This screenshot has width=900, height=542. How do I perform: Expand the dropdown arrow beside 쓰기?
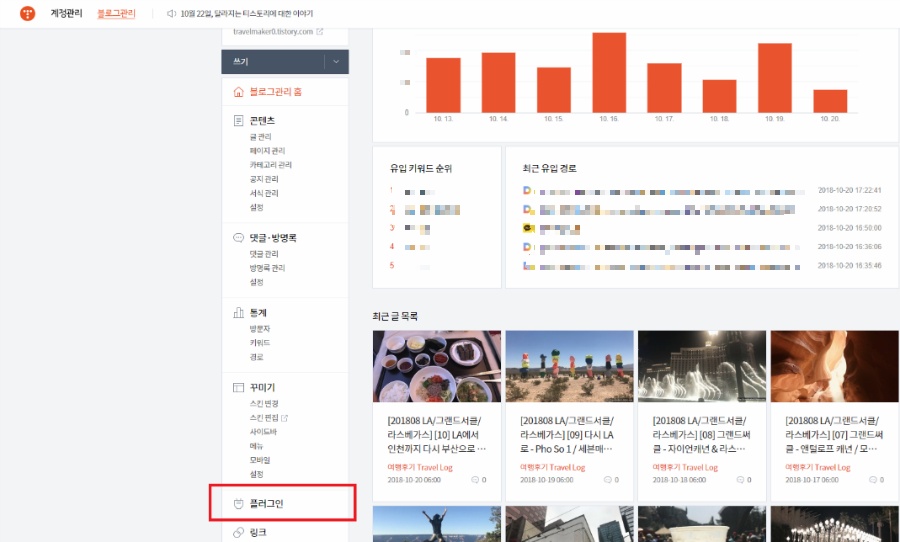point(336,61)
